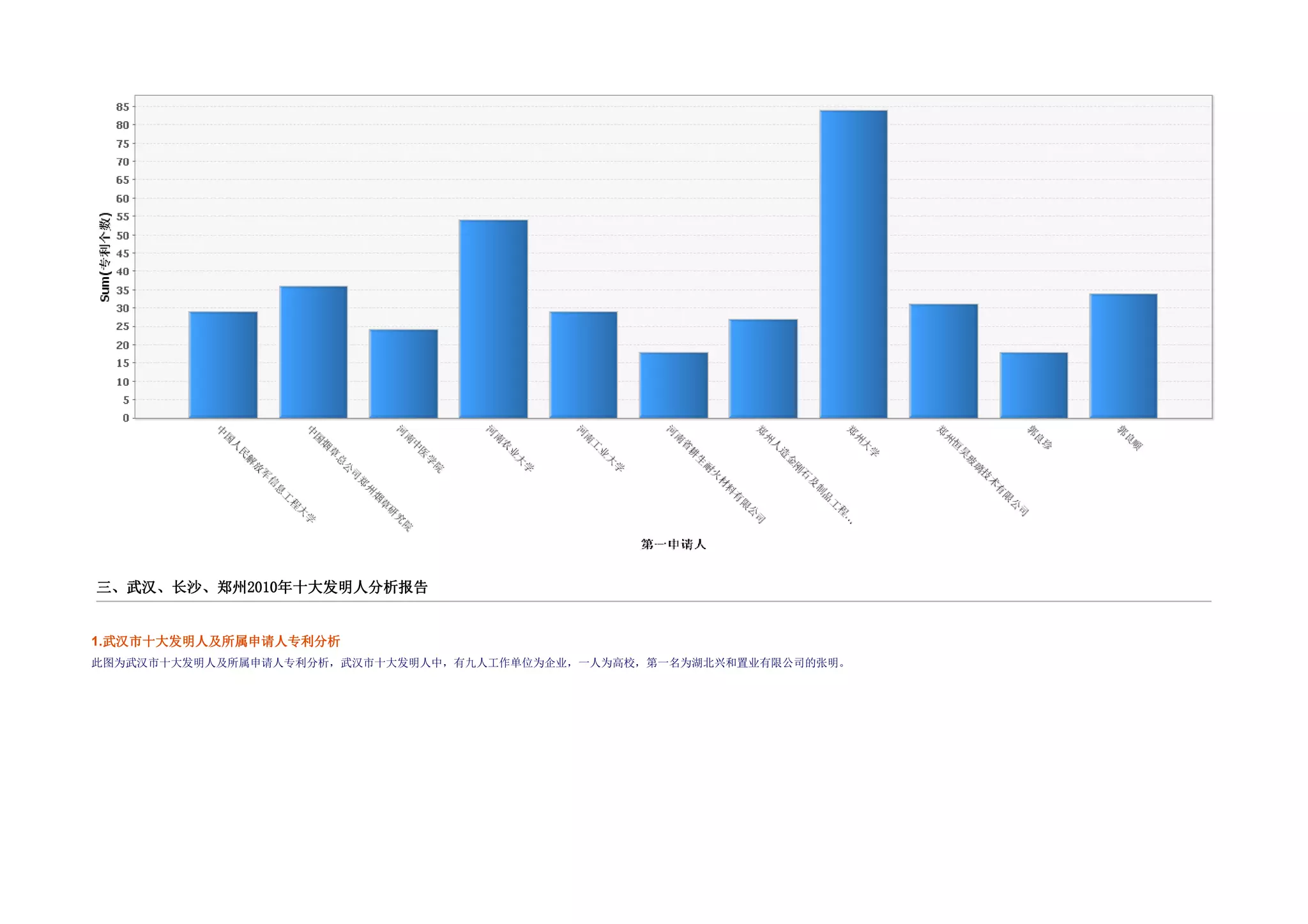Click the x-axis label 郑州大学
This screenshot has width=1308, height=924.
863,441
